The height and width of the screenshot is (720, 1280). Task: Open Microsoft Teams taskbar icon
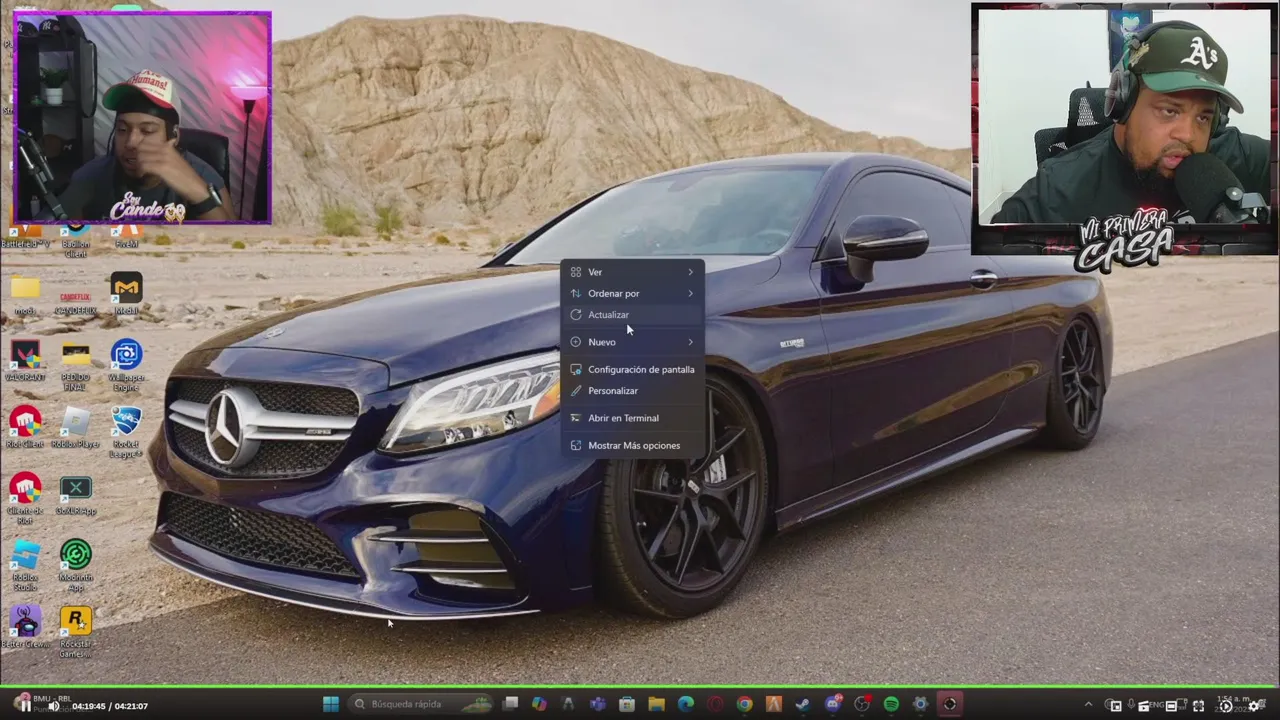point(598,704)
